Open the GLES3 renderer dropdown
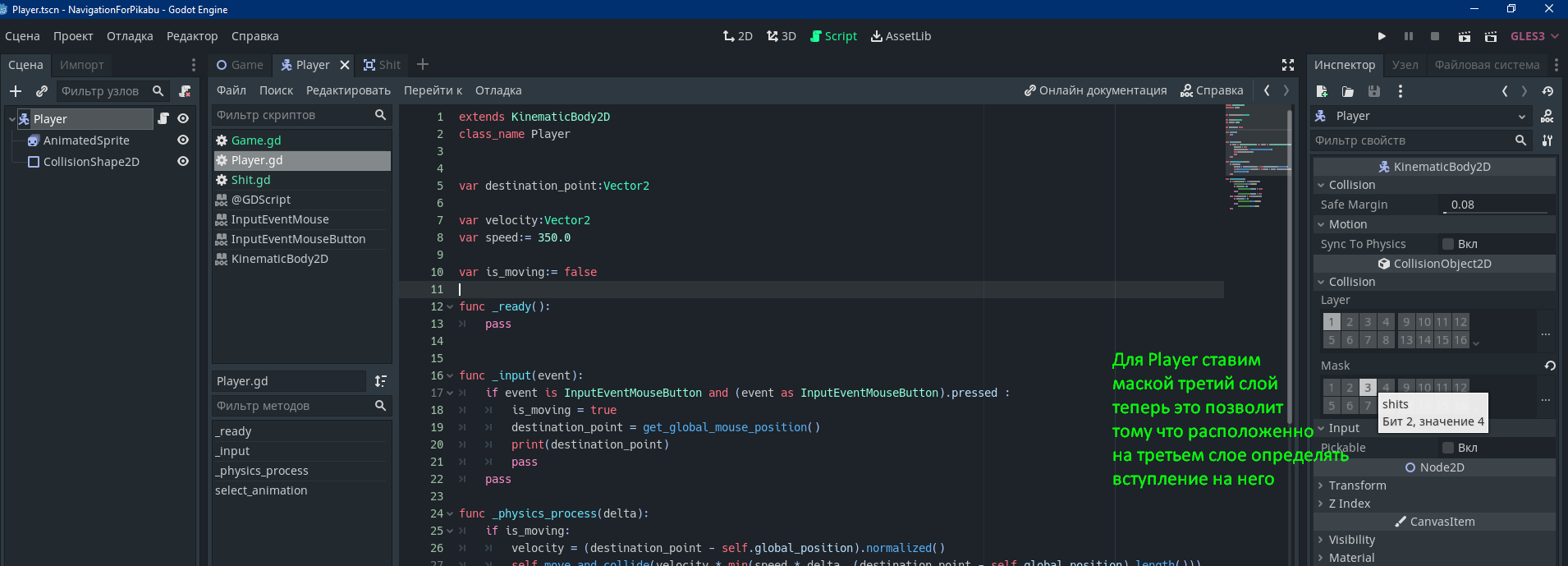Viewport: 1568px width, 566px height. coord(1534,36)
